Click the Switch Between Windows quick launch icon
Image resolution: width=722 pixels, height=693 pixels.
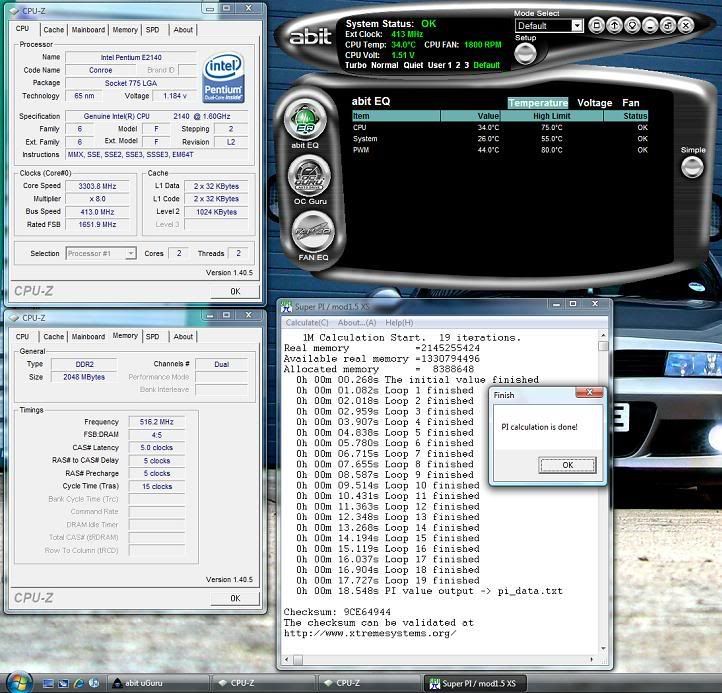click(63, 683)
